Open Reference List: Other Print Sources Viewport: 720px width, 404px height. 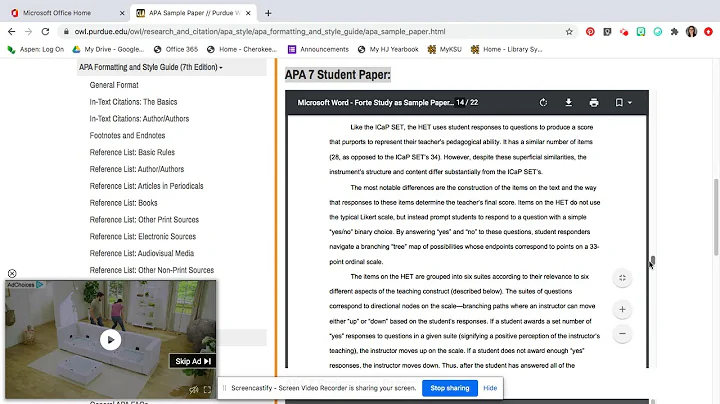click(144, 219)
